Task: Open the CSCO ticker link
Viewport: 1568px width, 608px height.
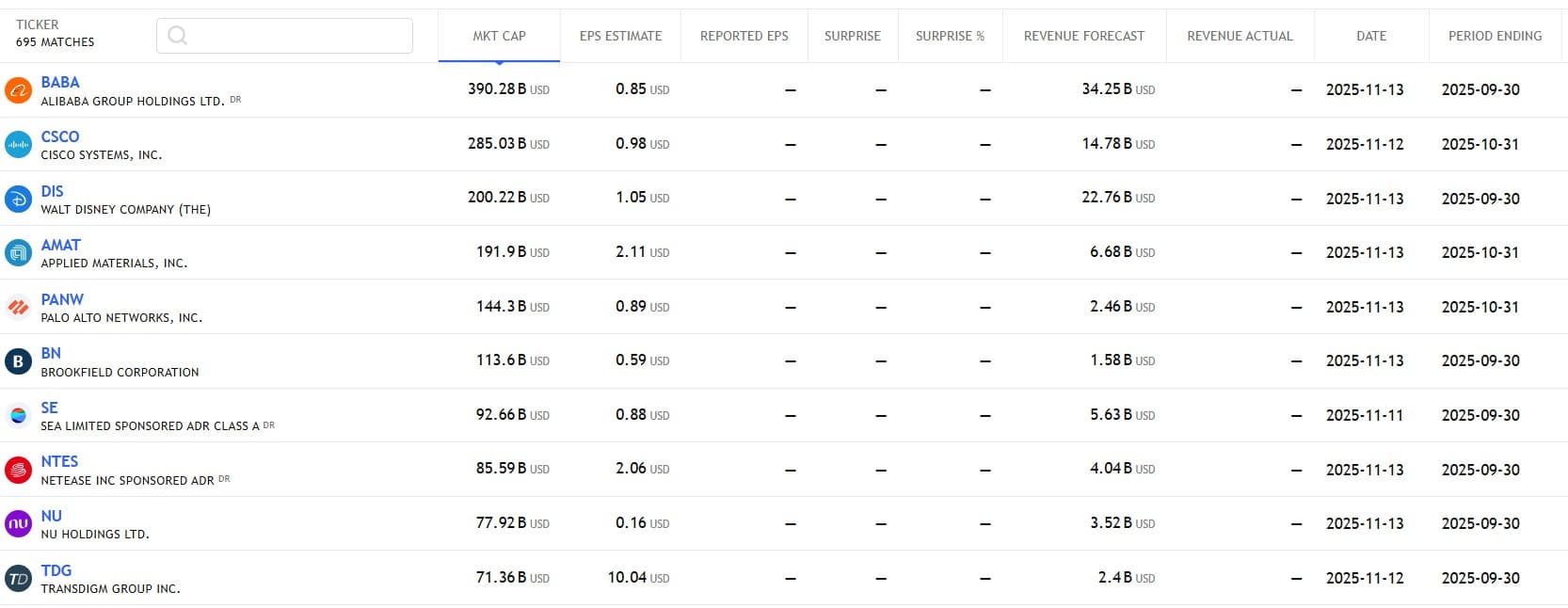Action: (60, 137)
